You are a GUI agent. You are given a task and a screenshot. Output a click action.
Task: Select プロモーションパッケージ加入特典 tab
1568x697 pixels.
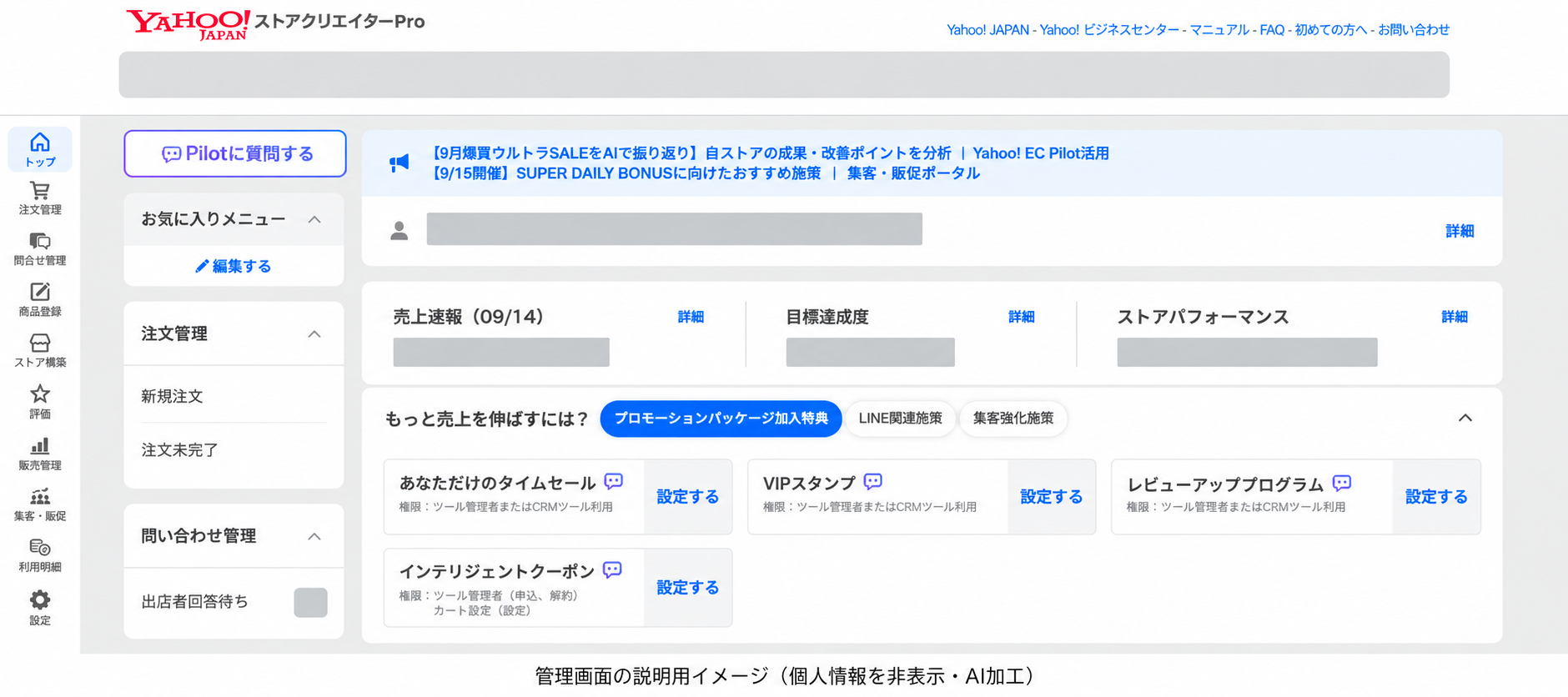[x=721, y=419]
